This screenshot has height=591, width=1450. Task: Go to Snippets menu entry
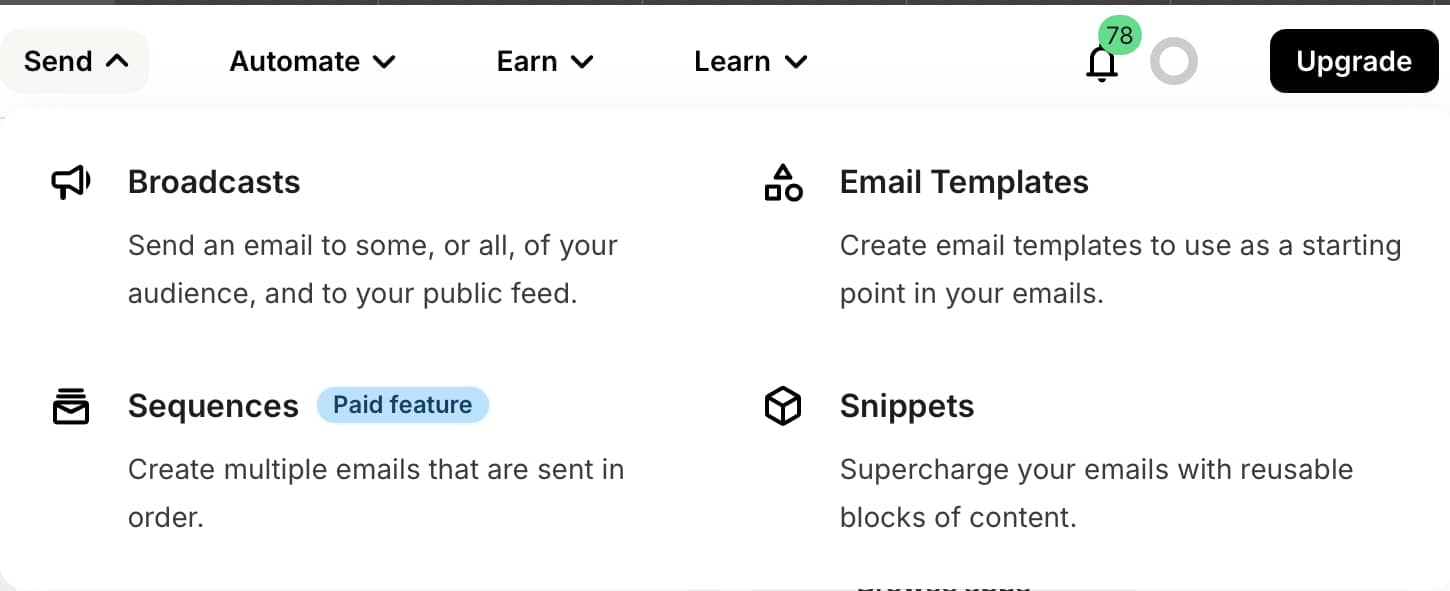(907, 406)
